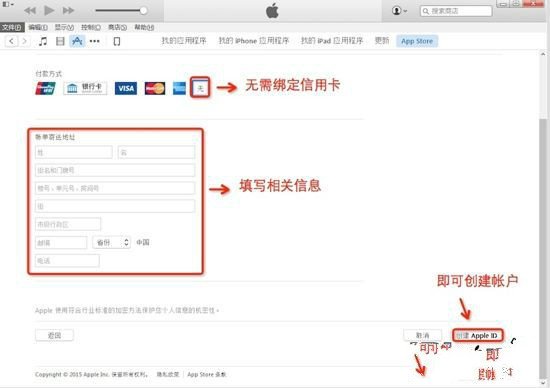Open the 帮助 menu

(x=144, y=27)
